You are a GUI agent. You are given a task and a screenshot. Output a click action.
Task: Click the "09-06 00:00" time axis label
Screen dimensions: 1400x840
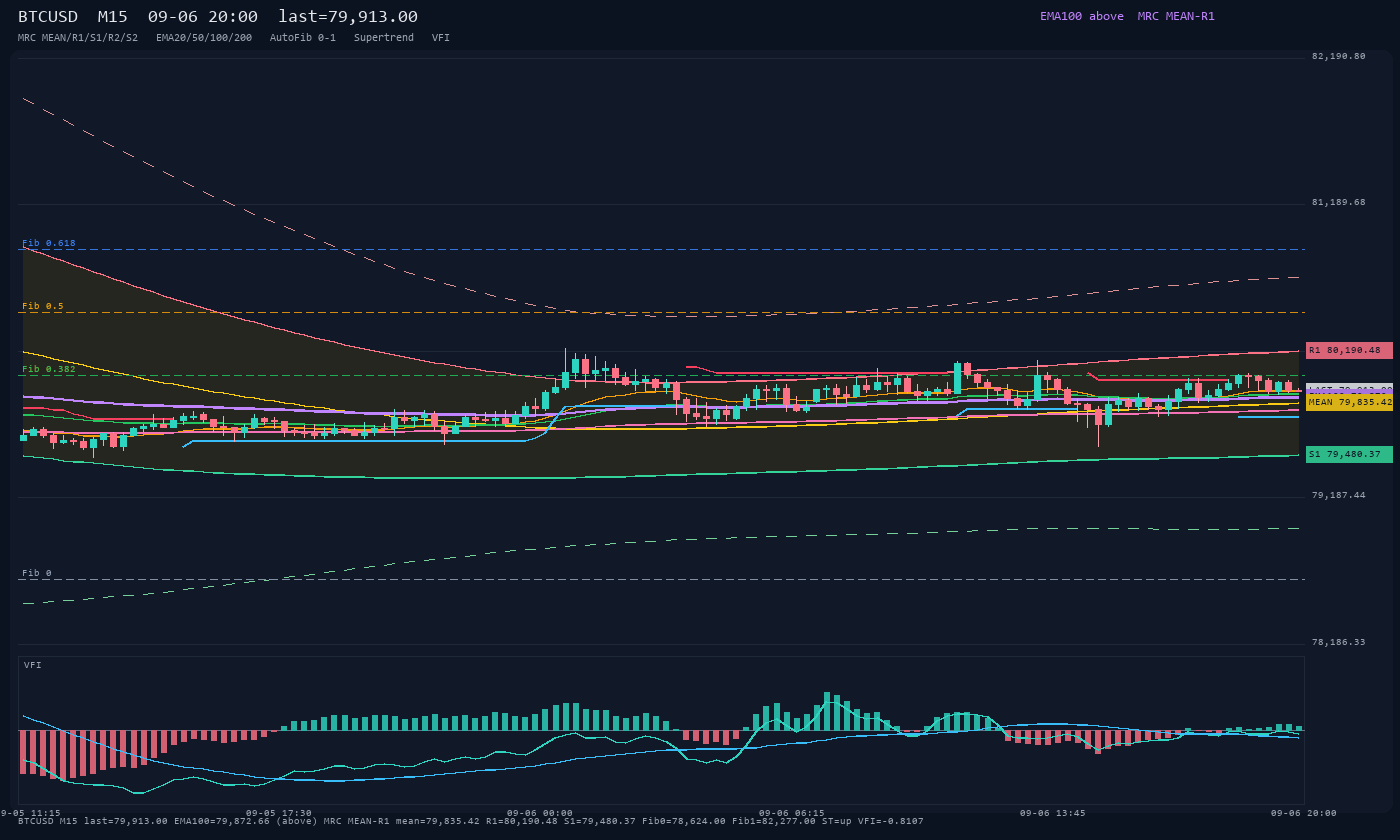pyautogui.click(x=540, y=813)
